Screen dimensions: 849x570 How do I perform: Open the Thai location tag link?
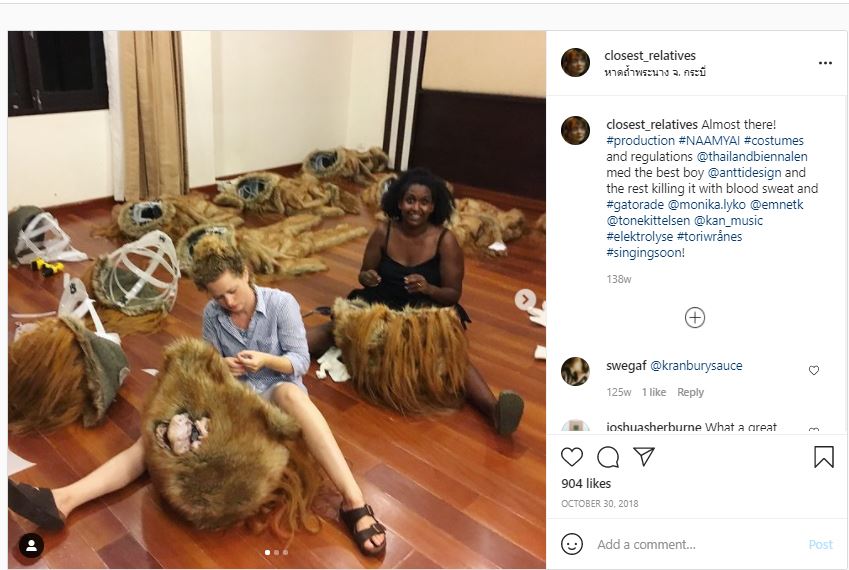[656, 73]
